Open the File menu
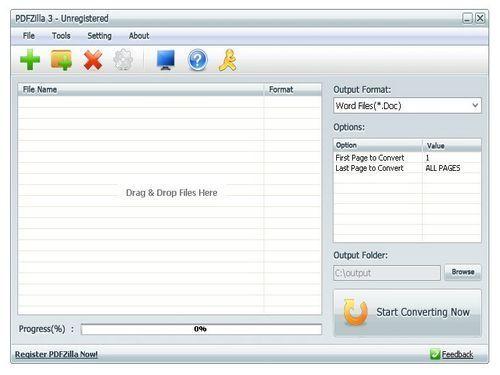 click(x=29, y=36)
